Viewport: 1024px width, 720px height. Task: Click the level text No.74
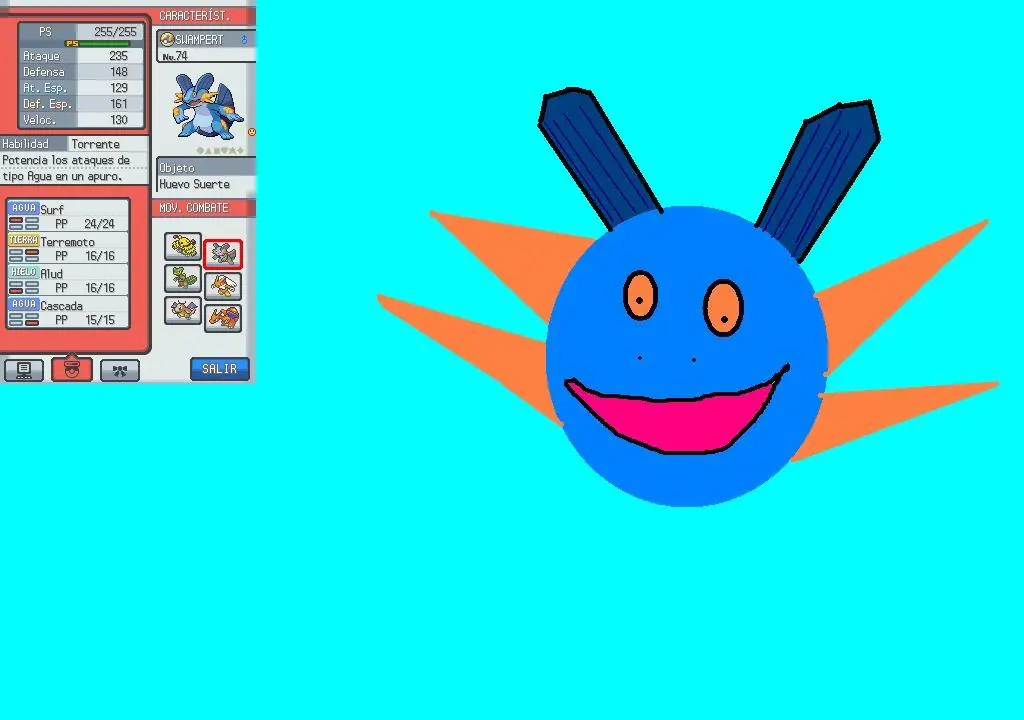[175, 56]
